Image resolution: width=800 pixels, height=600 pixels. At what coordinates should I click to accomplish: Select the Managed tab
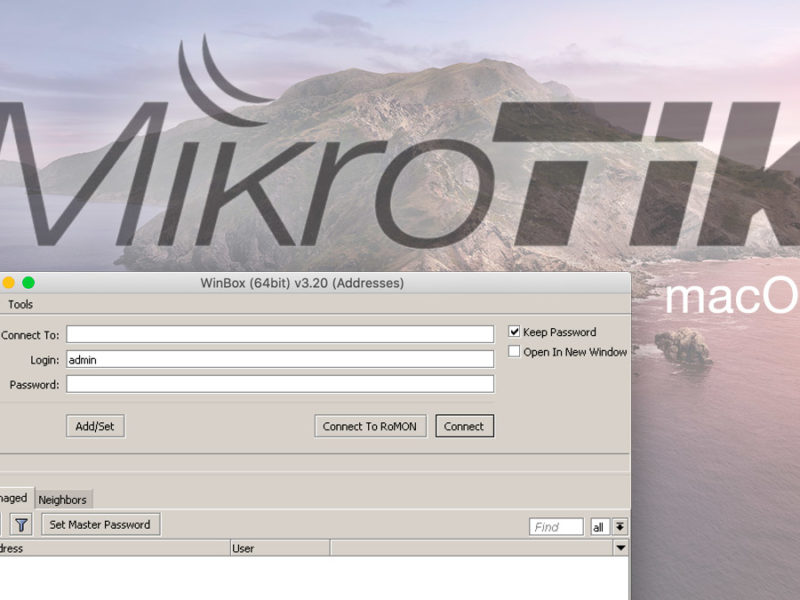tap(14, 497)
